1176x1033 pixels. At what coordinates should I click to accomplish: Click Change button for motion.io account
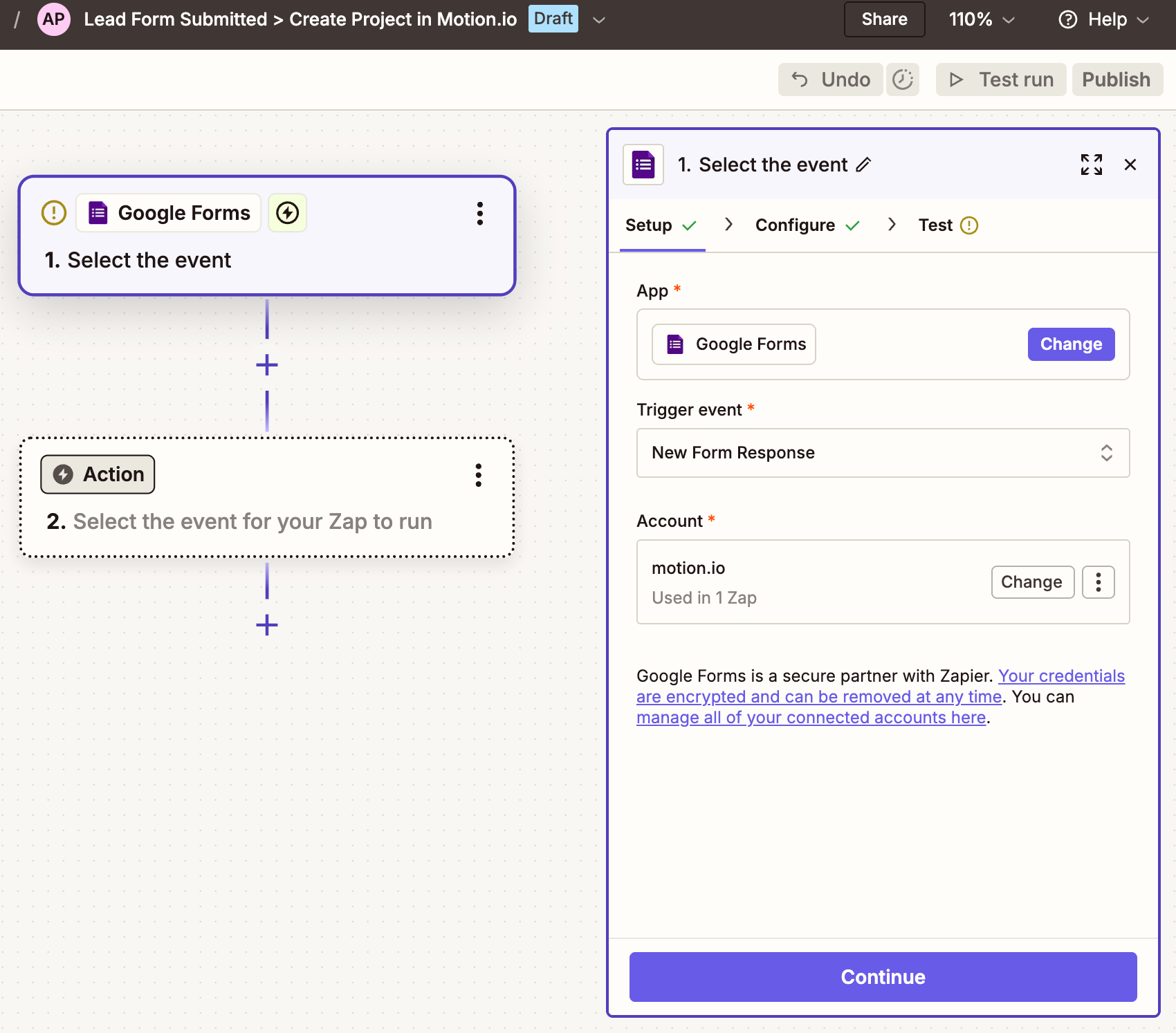point(1032,582)
